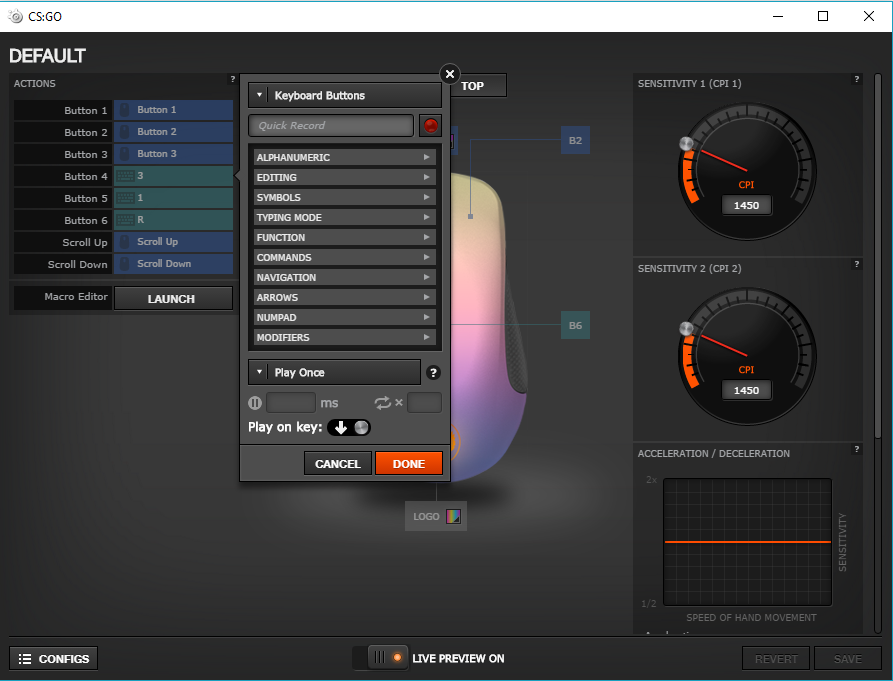Click the Quick Record input field
The height and width of the screenshot is (681, 893).
pyautogui.click(x=331, y=126)
